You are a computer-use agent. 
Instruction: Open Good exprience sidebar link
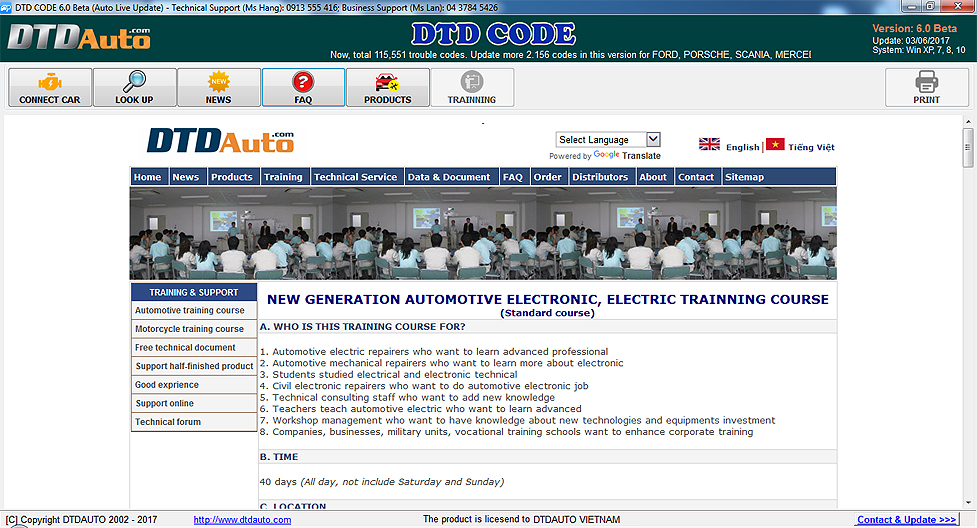click(x=194, y=385)
